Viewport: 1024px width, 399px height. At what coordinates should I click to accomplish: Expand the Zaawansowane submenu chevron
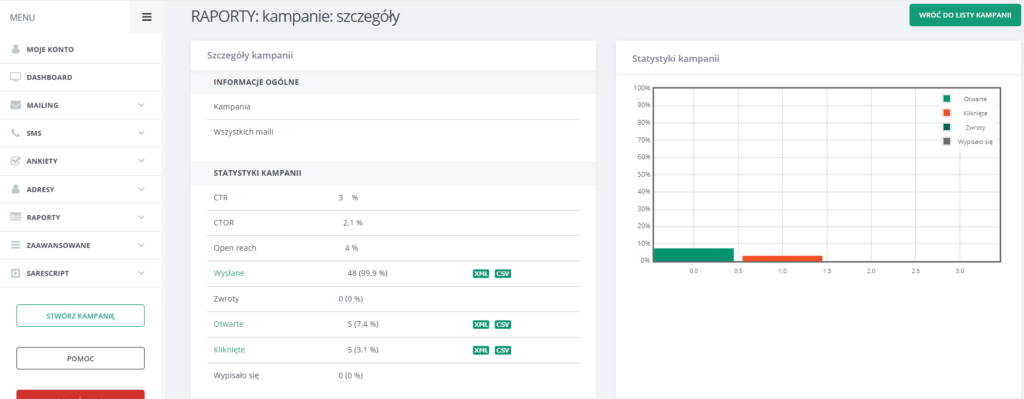[142, 246]
